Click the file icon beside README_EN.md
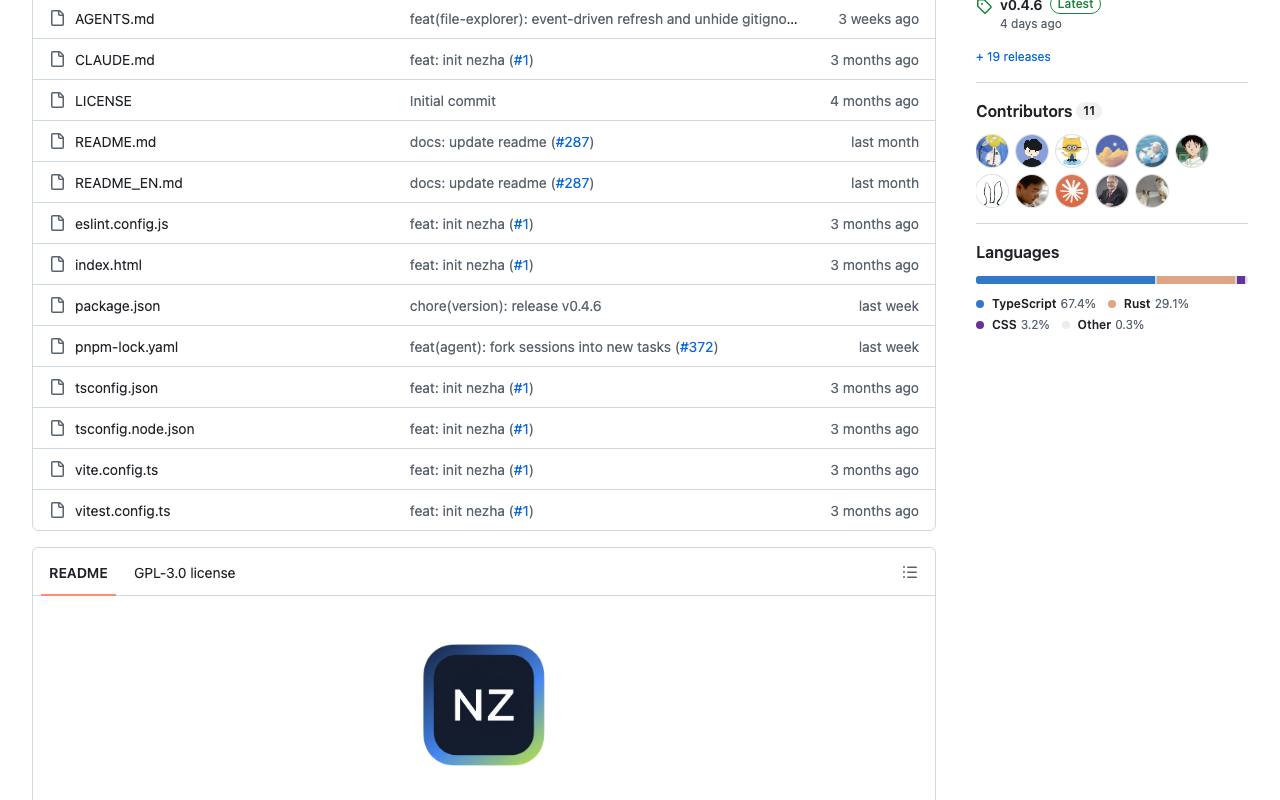The width and height of the screenshot is (1280, 800). (57, 183)
